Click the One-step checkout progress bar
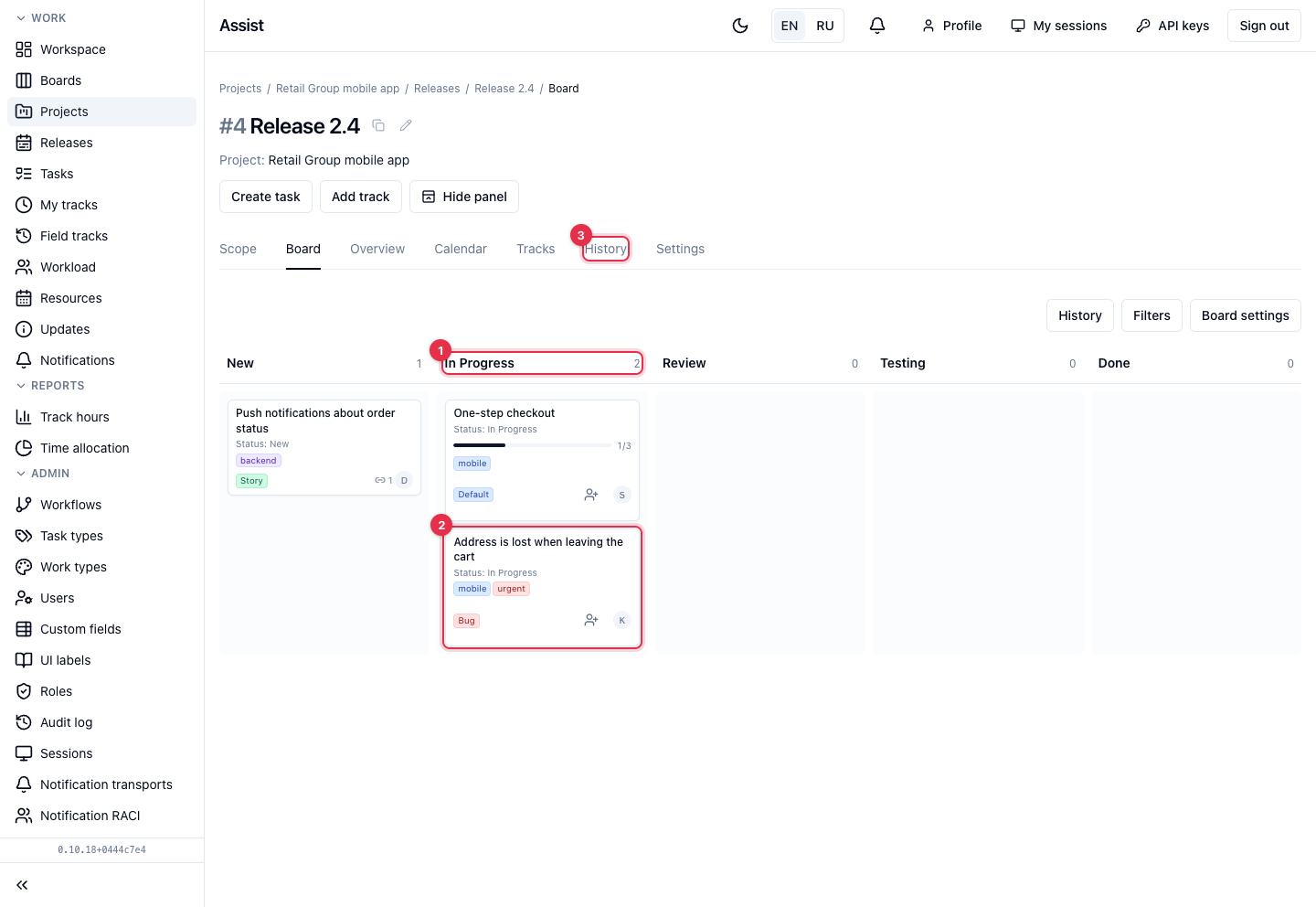Screen dimensions: 1316x907 click(x=533, y=445)
